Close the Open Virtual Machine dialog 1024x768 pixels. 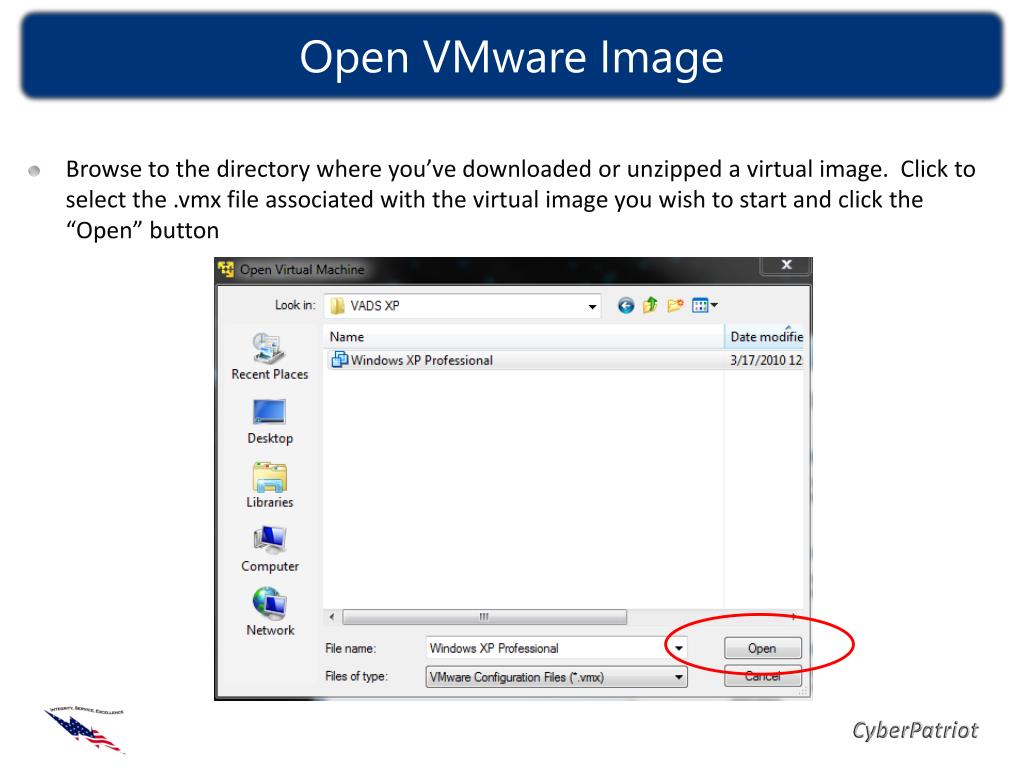click(786, 264)
